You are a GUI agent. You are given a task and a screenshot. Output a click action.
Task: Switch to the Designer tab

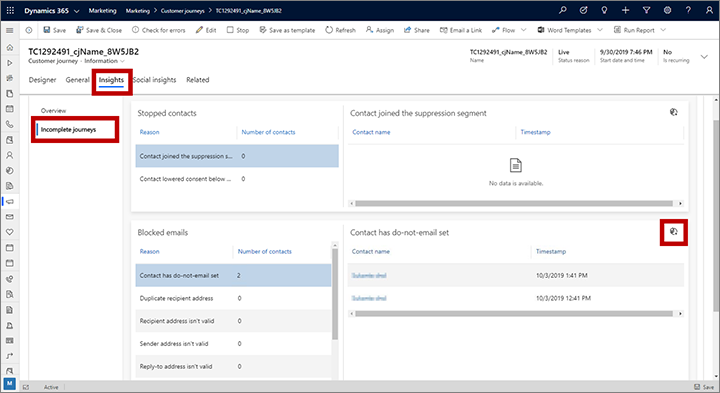tap(42, 80)
